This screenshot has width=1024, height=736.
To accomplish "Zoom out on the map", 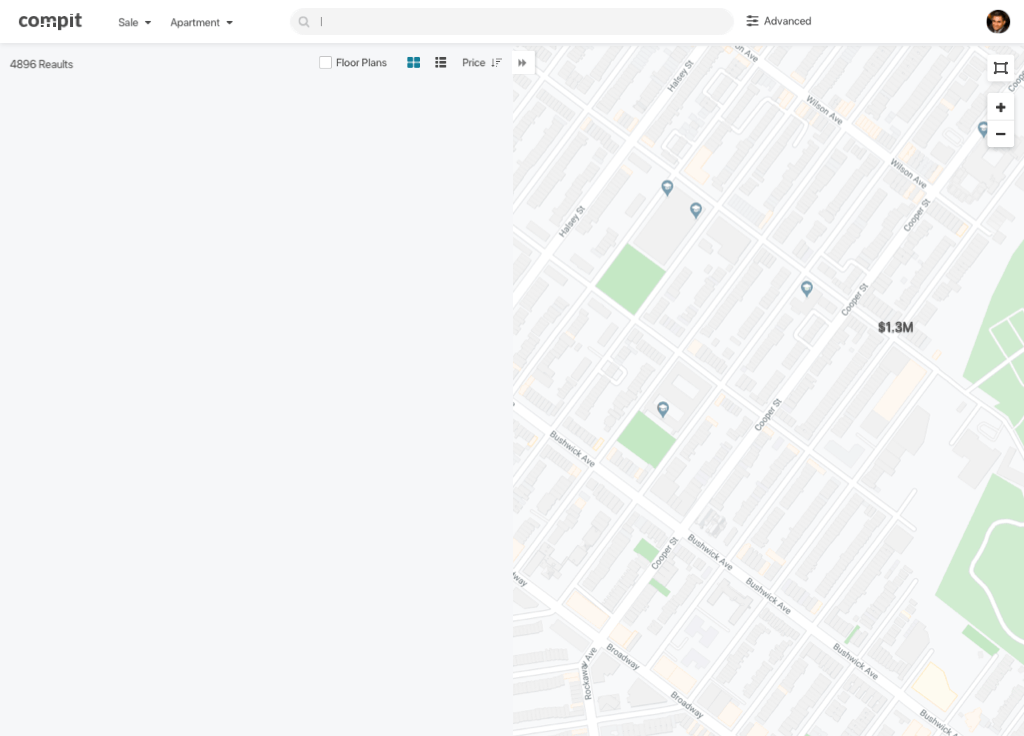I will coord(1000,133).
